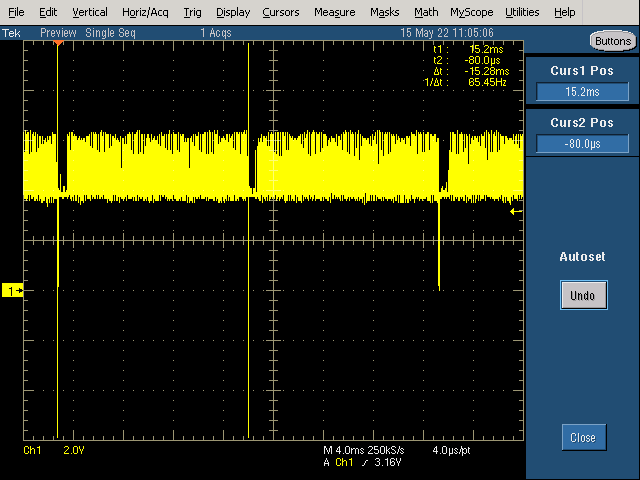The height and width of the screenshot is (480, 640).
Task: Open the File menu
Action: pos(16,12)
